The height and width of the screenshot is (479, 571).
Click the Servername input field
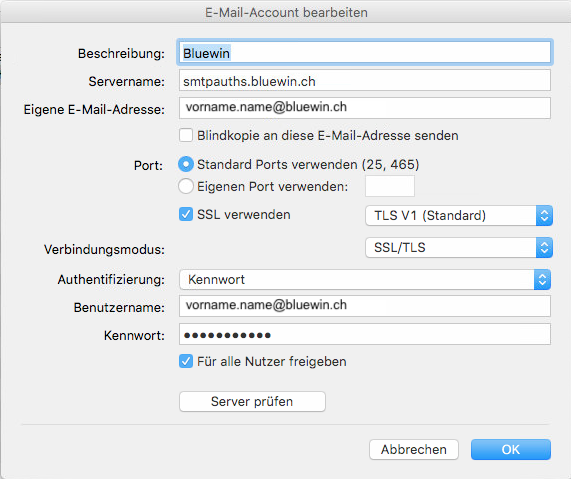pyautogui.click(x=365, y=81)
